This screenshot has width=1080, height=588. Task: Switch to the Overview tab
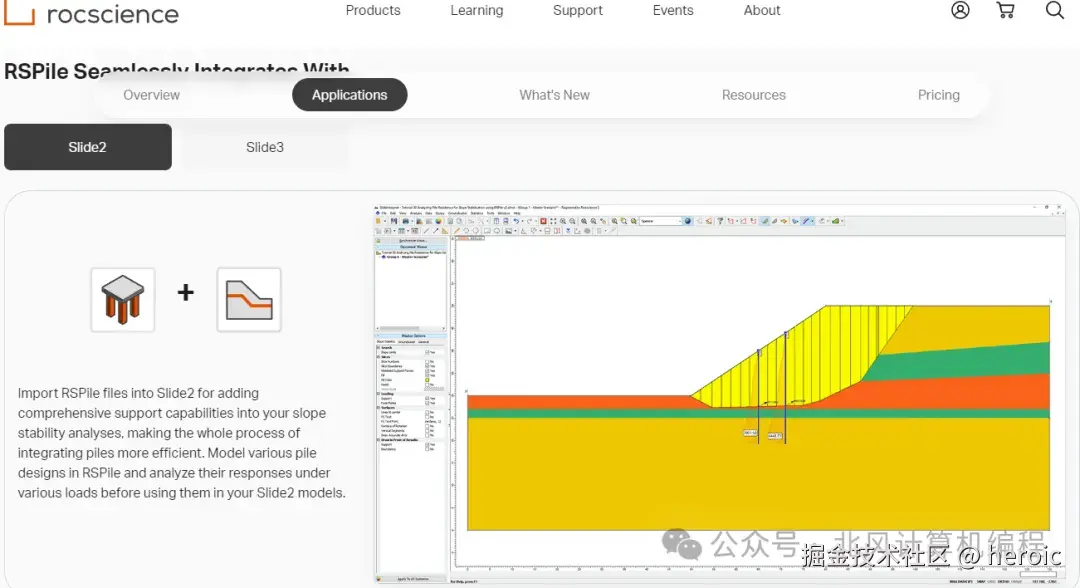tap(152, 95)
